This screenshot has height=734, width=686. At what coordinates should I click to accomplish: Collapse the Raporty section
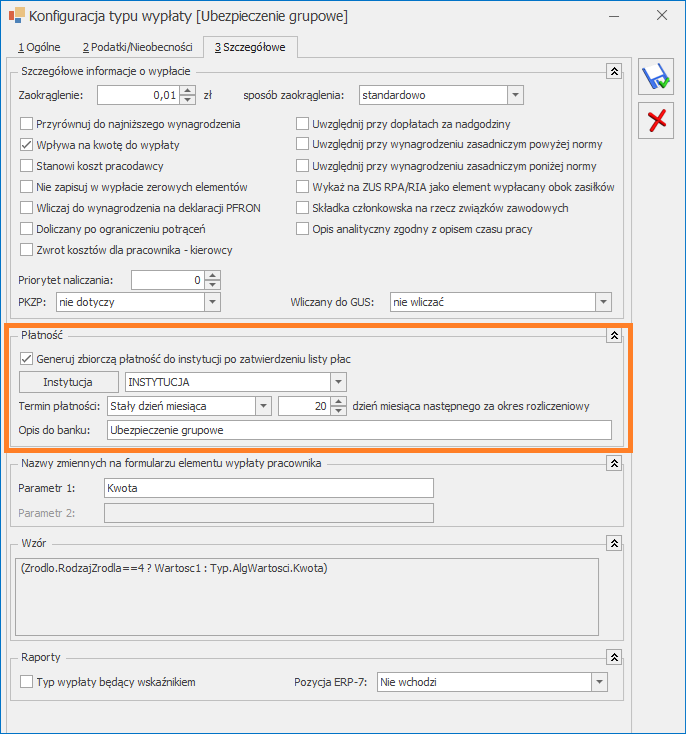[x=614, y=657]
